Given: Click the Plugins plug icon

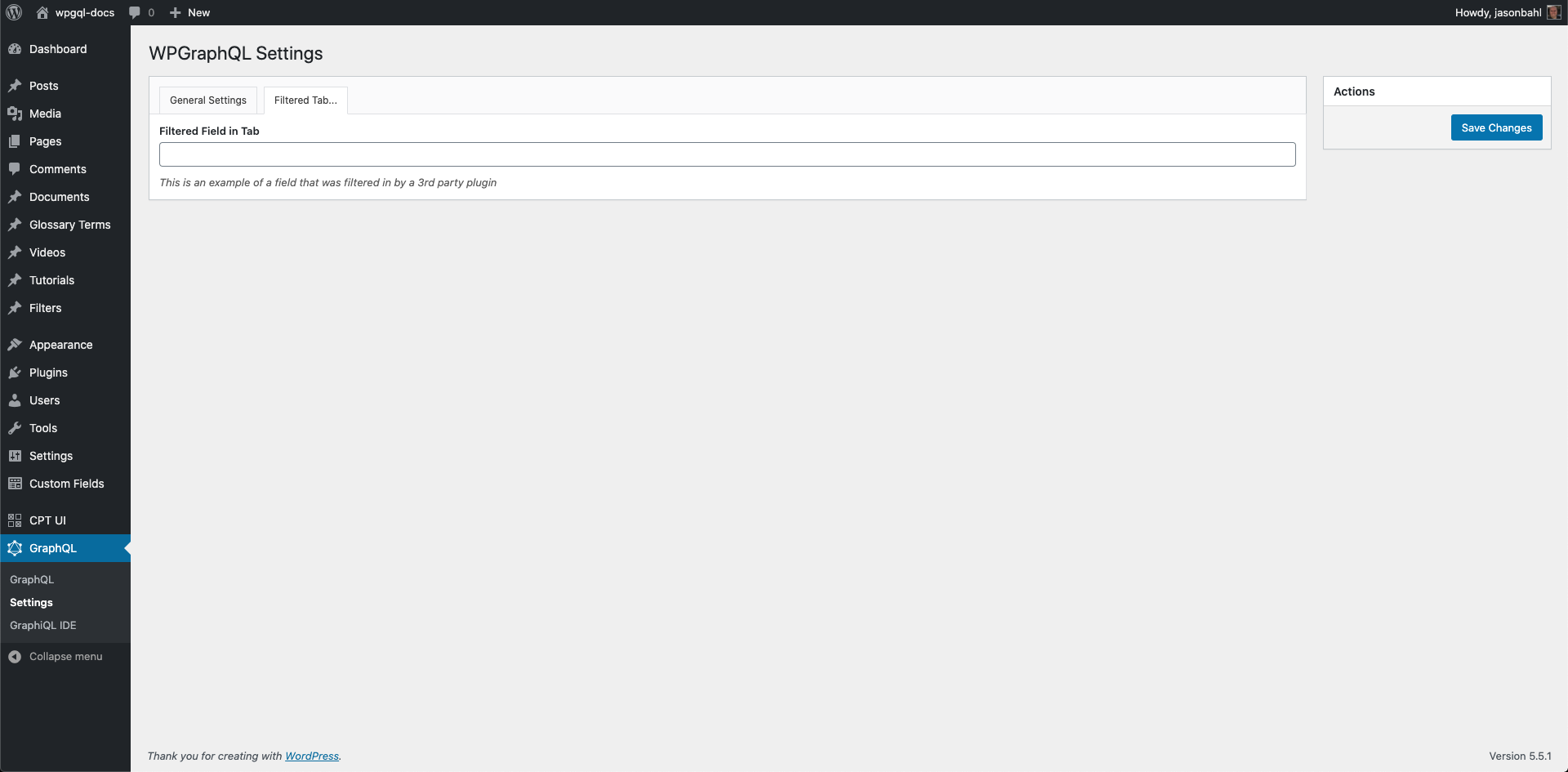Looking at the screenshot, I should pyautogui.click(x=15, y=373).
